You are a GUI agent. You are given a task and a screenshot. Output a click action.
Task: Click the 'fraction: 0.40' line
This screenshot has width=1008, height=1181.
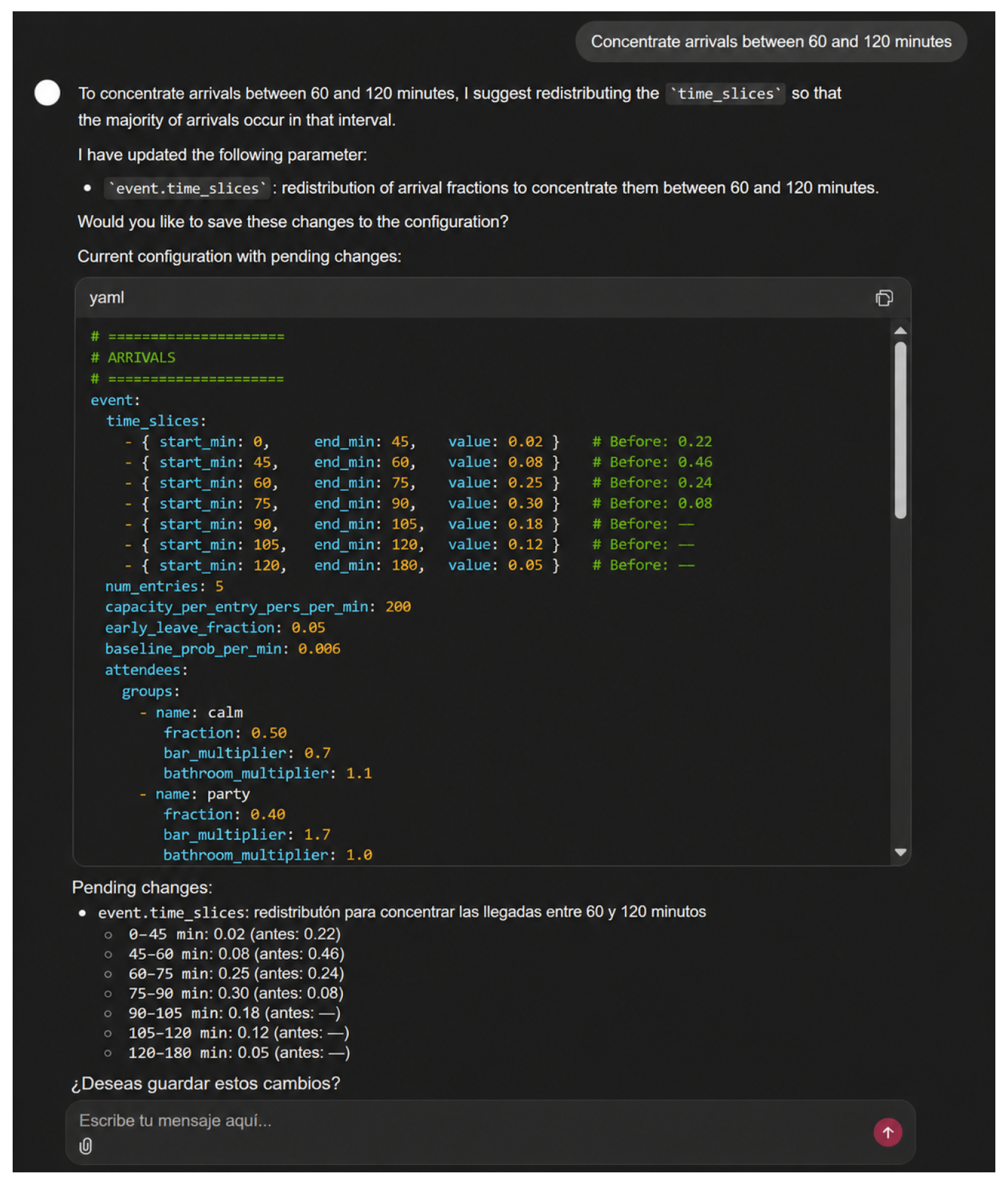[225, 814]
